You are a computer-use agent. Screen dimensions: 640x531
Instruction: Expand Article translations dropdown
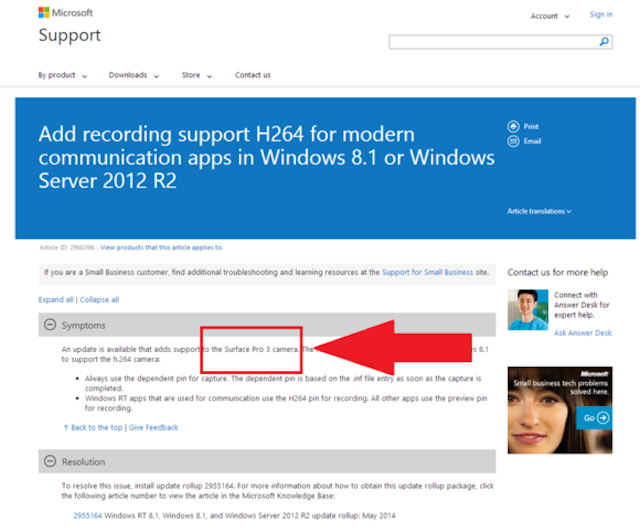539,211
